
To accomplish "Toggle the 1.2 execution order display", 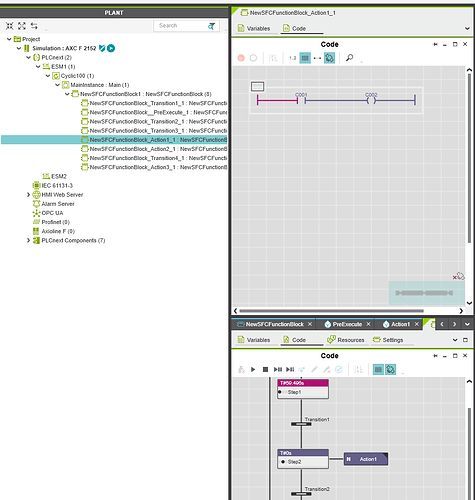I will click(293, 58).
